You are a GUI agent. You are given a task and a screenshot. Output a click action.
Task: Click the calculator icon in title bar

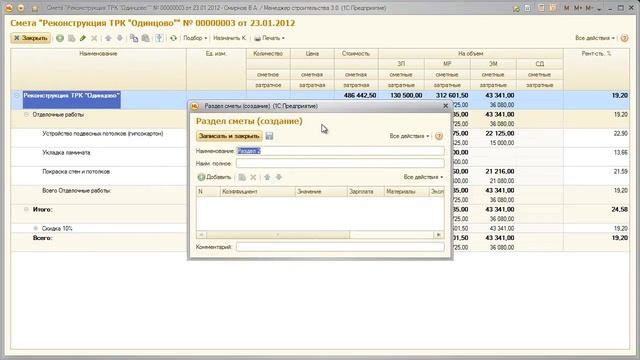tap(541, 8)
